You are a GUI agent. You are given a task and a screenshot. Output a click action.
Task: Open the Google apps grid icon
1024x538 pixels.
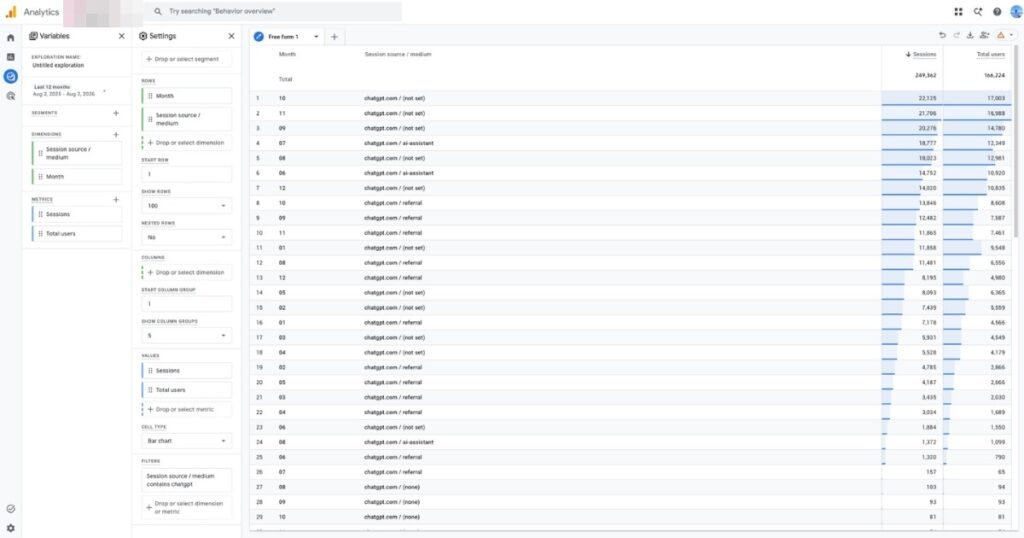point(958,12)
